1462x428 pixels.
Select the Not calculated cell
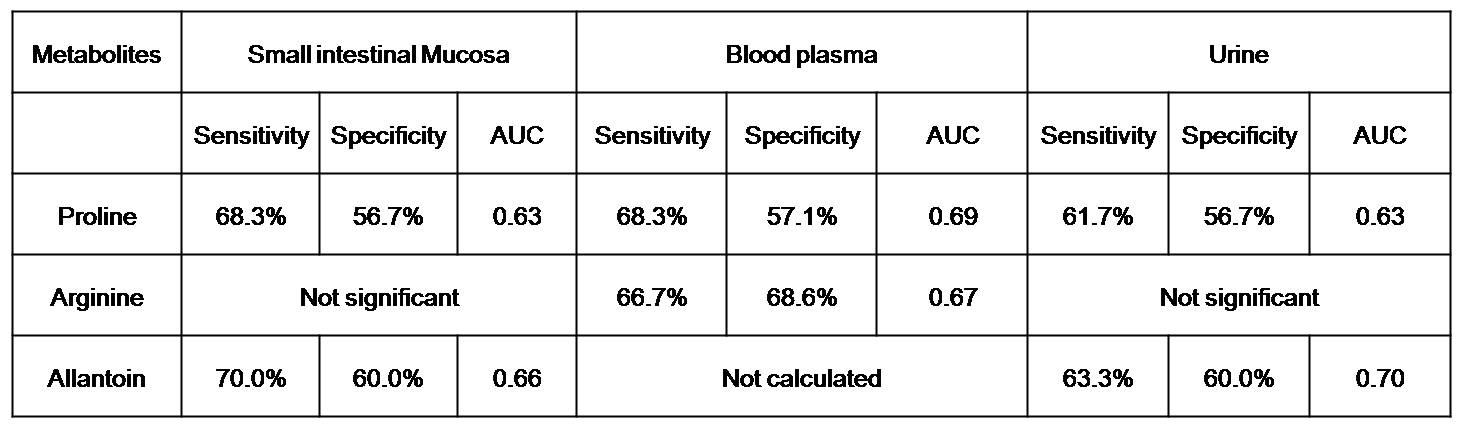point(801,379)
